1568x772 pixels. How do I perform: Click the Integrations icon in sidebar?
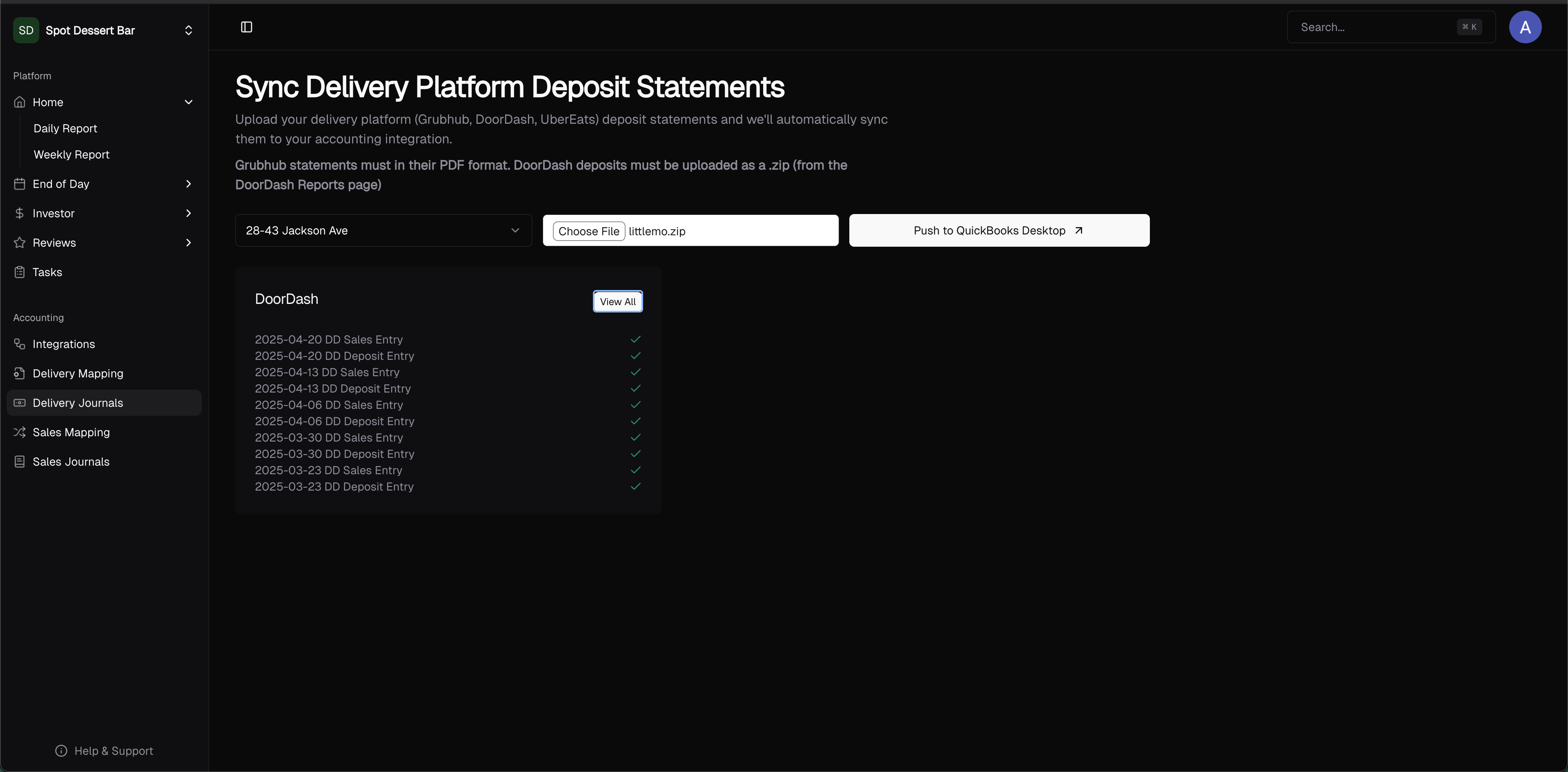(x=20, y=344)
